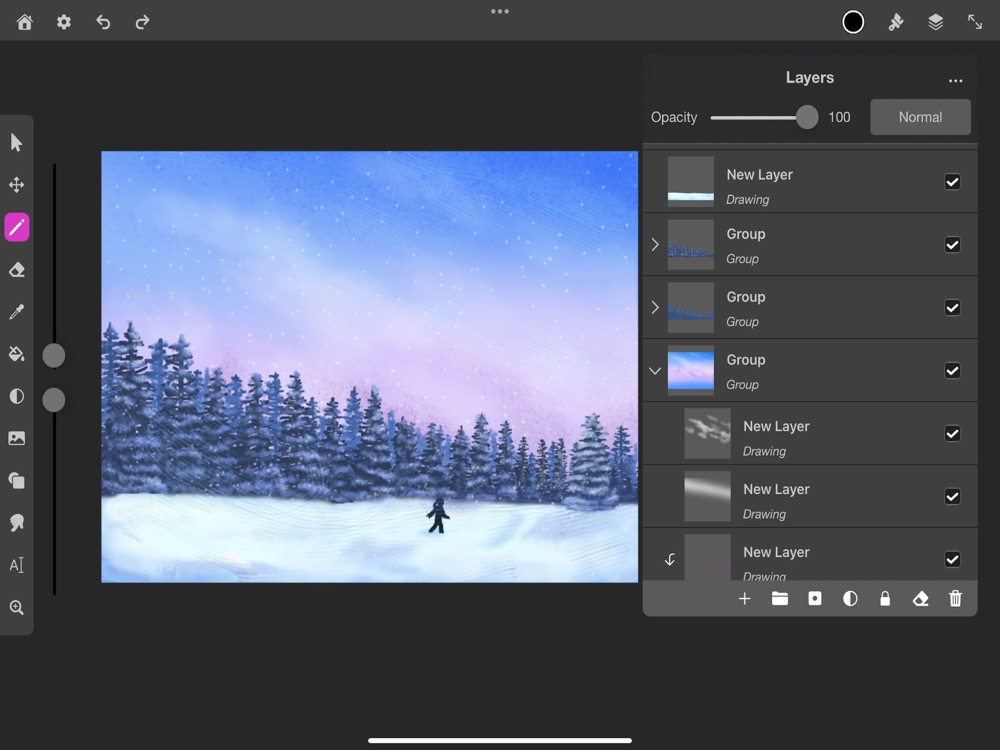Choose the Paint Bucket fill tool
This screenshot has height=750, width=1000.
pos(16,354)
